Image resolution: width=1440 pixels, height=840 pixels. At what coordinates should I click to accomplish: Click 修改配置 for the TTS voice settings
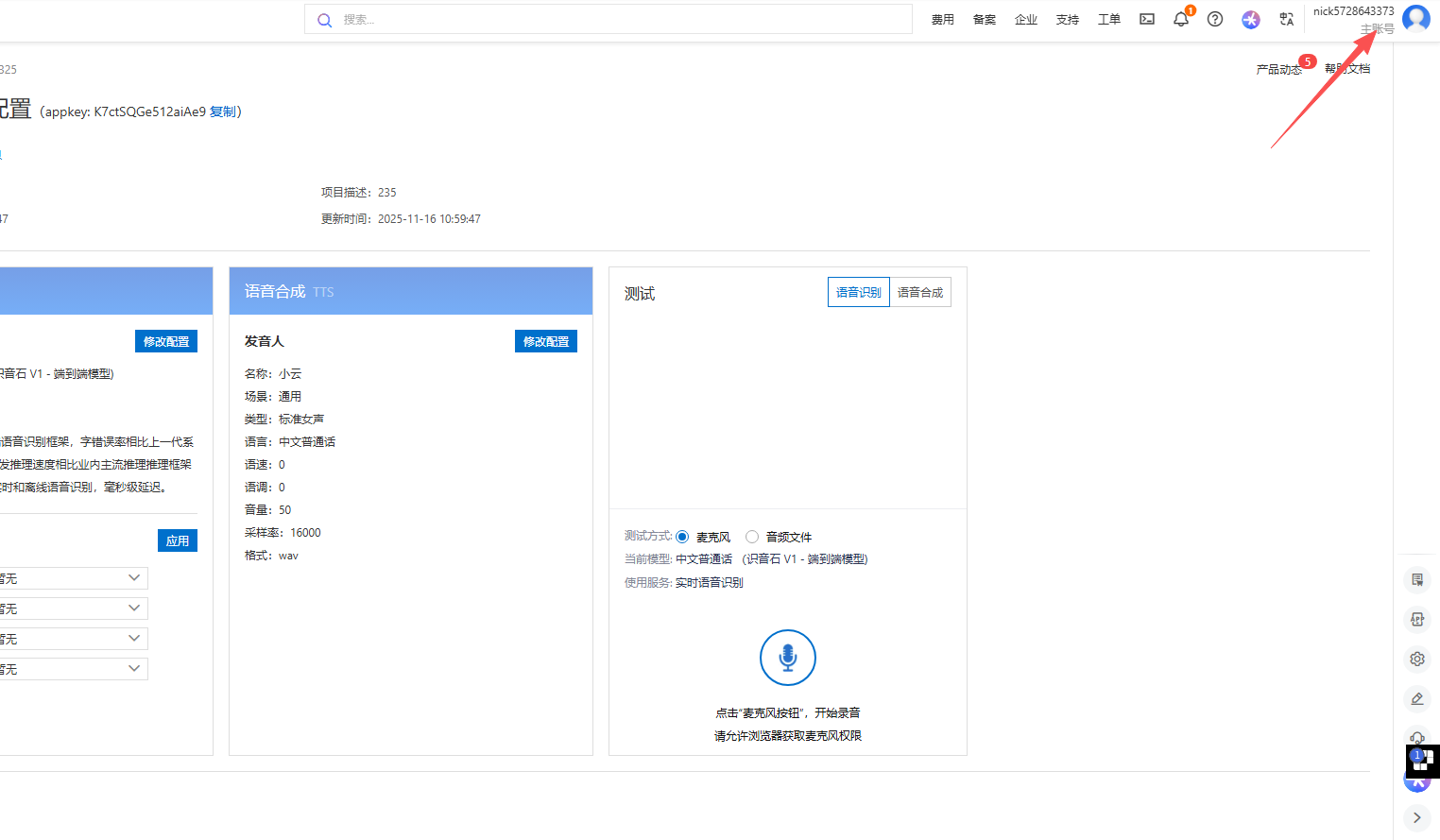(545, 341)
